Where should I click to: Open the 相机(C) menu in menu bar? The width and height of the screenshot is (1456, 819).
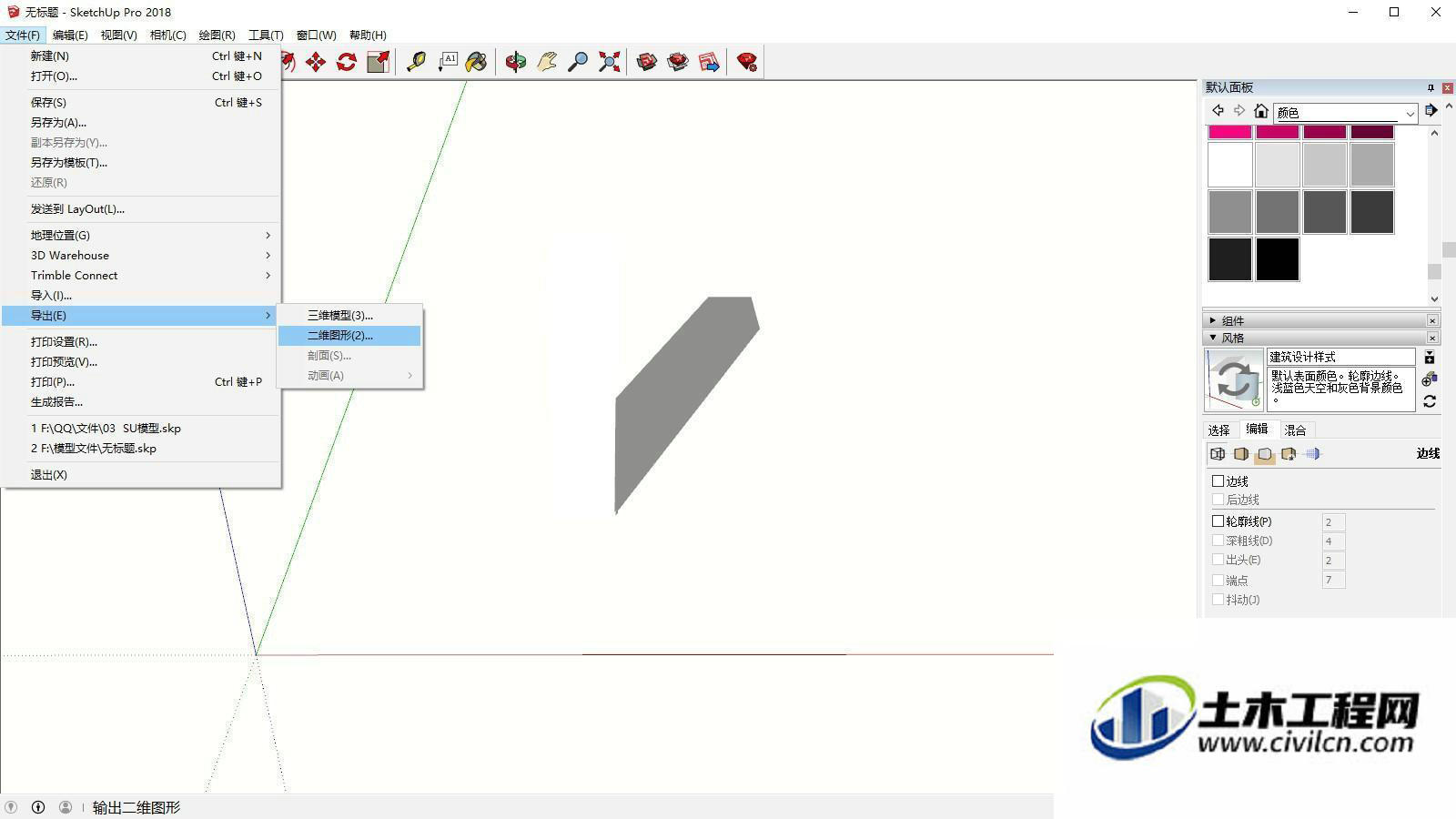[167, 35]
